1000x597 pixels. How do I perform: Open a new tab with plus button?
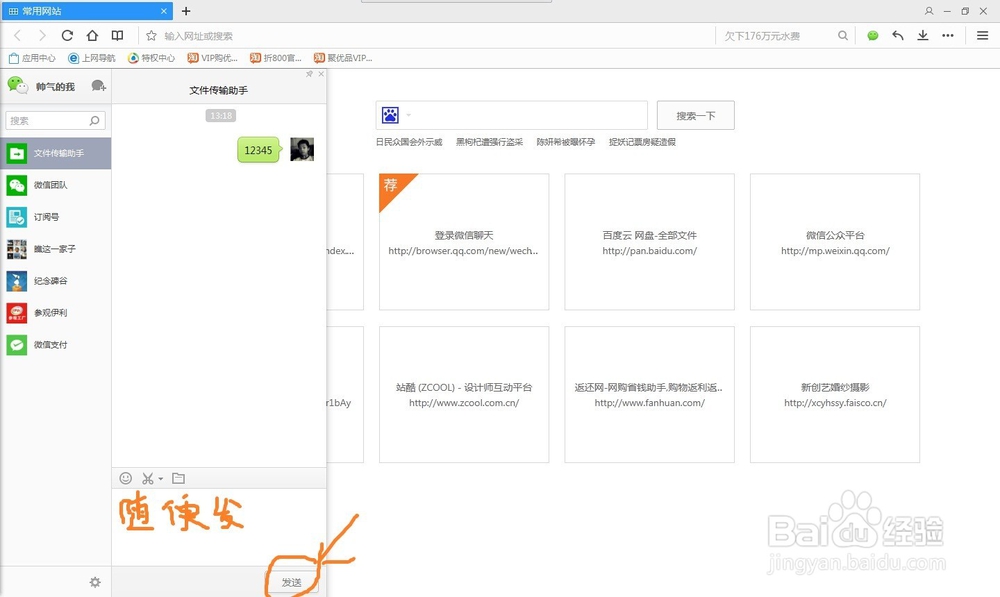[x=186, y=11]
